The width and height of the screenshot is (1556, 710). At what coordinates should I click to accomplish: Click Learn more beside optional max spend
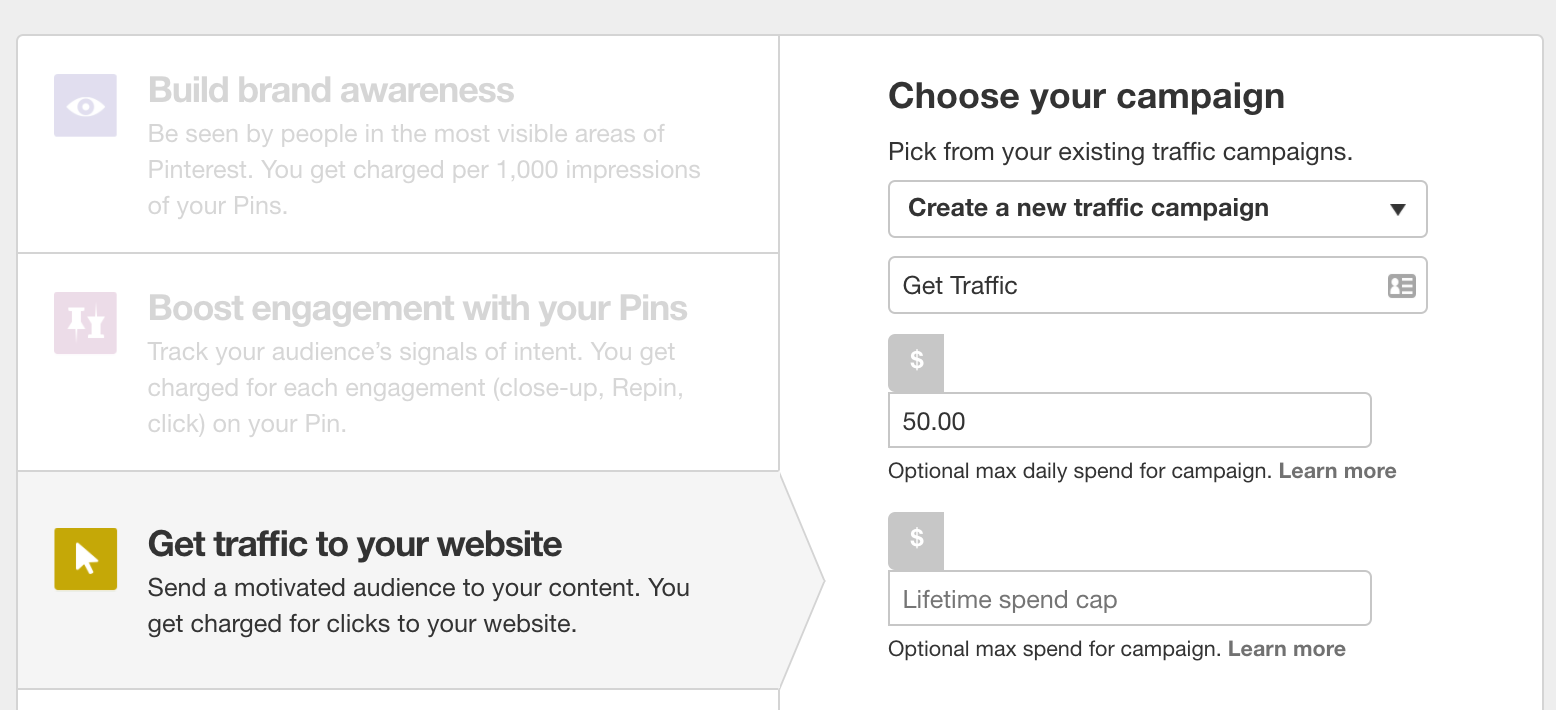pyautogui.click(x=1286, y=648)
